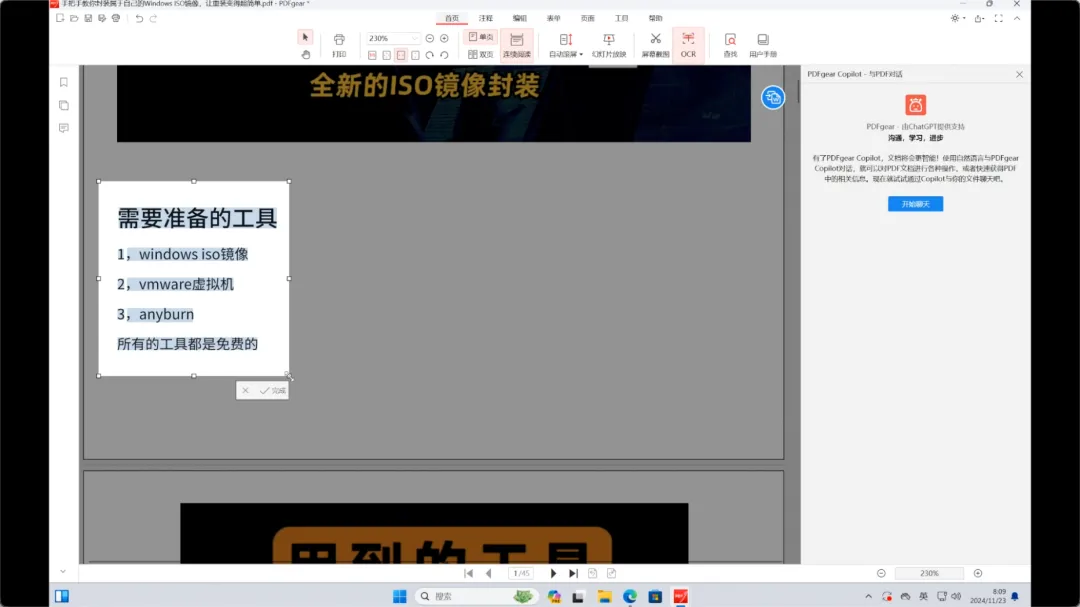This screenshot has height=607, width=1080.
Task: Open the bookmarks sidebar panel
Action: (63, 83)
